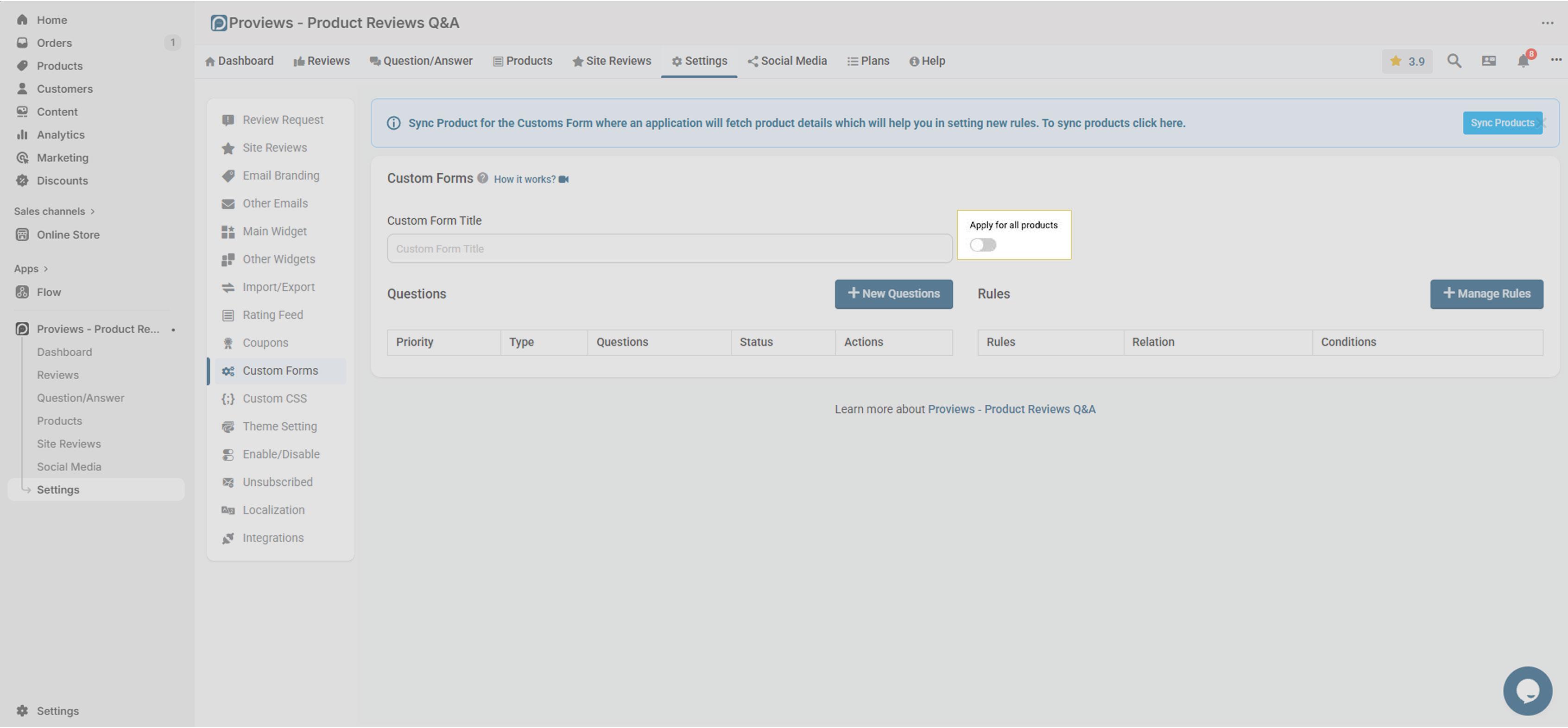Switch to the Social Media tab
The image size is (1568, 728).
[786, 61]
